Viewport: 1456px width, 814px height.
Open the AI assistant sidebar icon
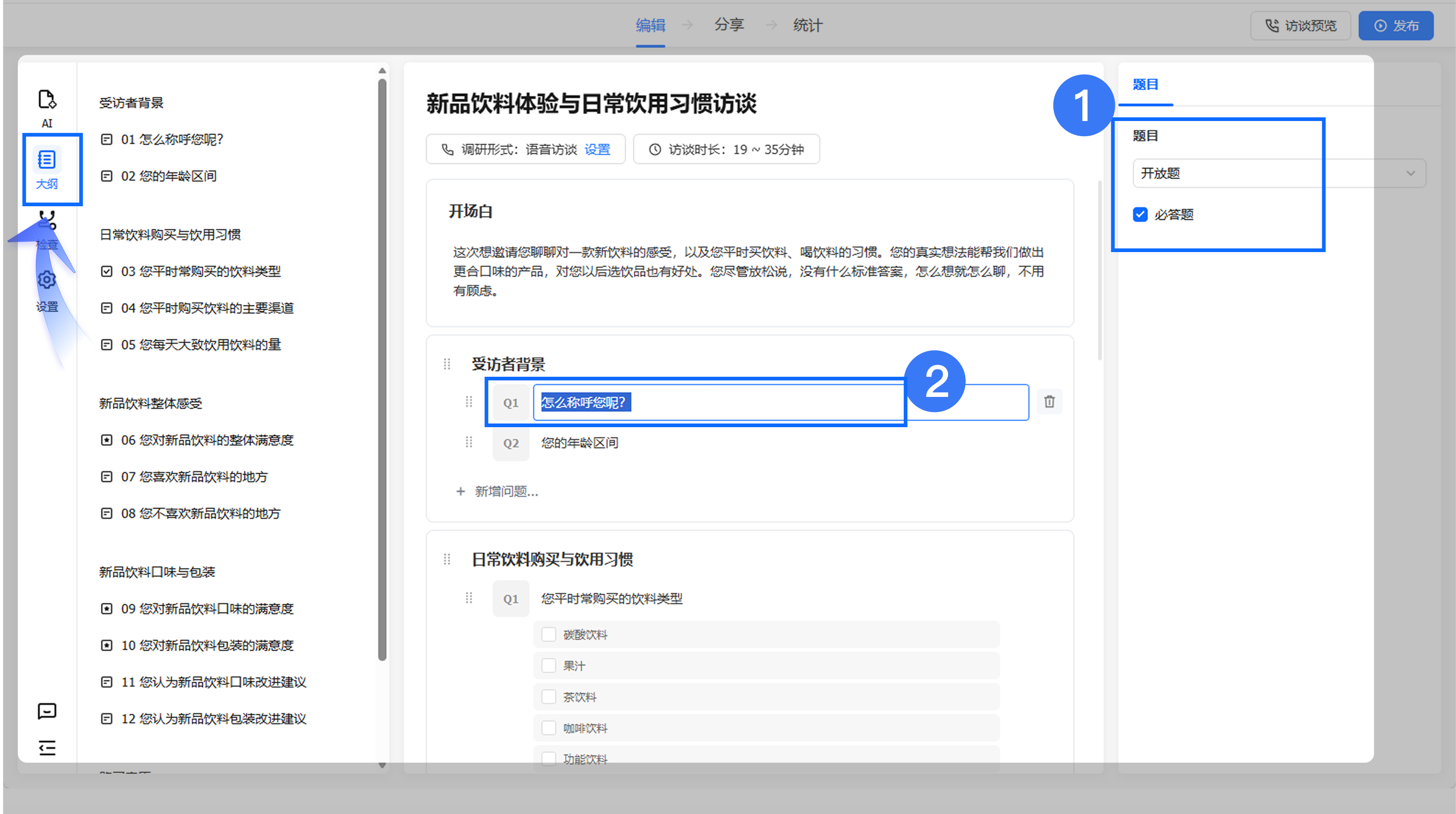click(47, 107)
